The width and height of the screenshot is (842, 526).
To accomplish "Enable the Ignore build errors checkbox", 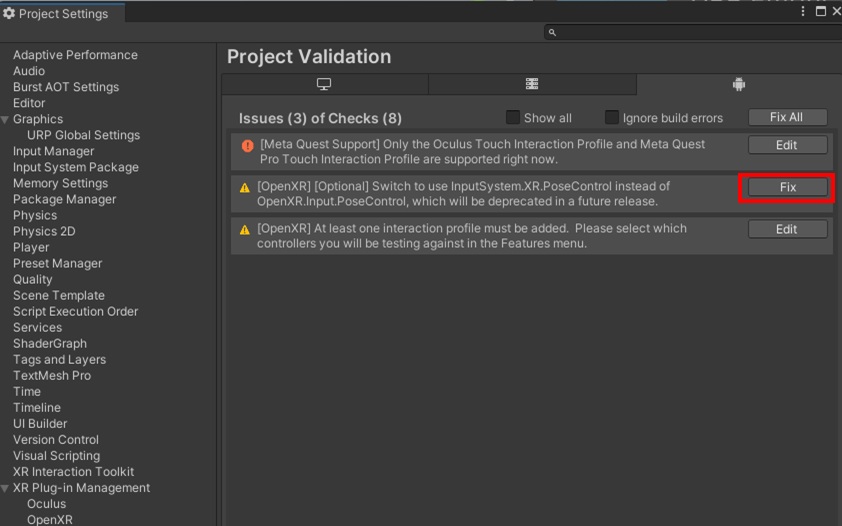I will pyautogui.click(x=612, y=118).
